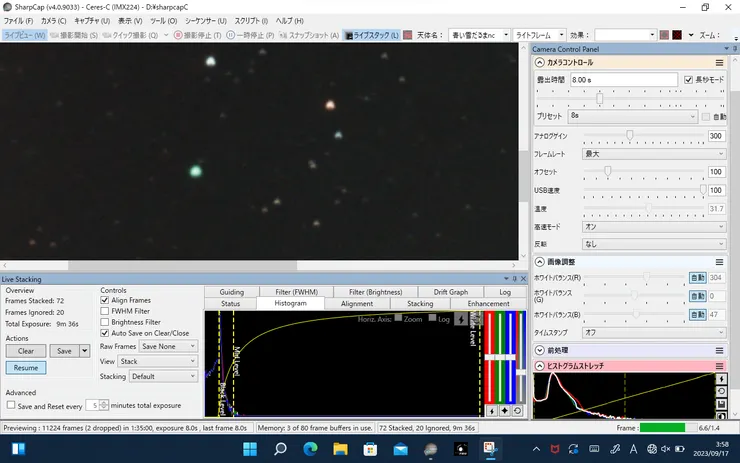
Task: Open Microsoft Edge from the taskbar
Action: 309,449
